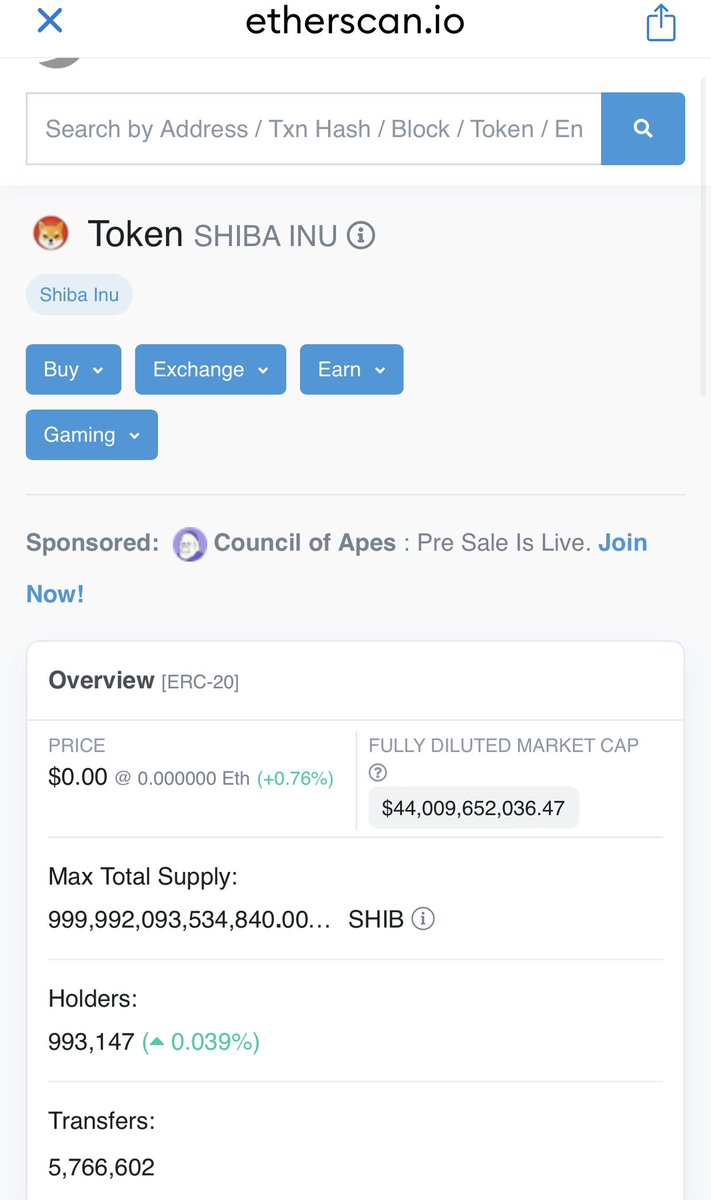The height and width of the screenshot is (1200, 711).
Task: Click the 0.039% holders change indicator
Action: point(201,1042)
